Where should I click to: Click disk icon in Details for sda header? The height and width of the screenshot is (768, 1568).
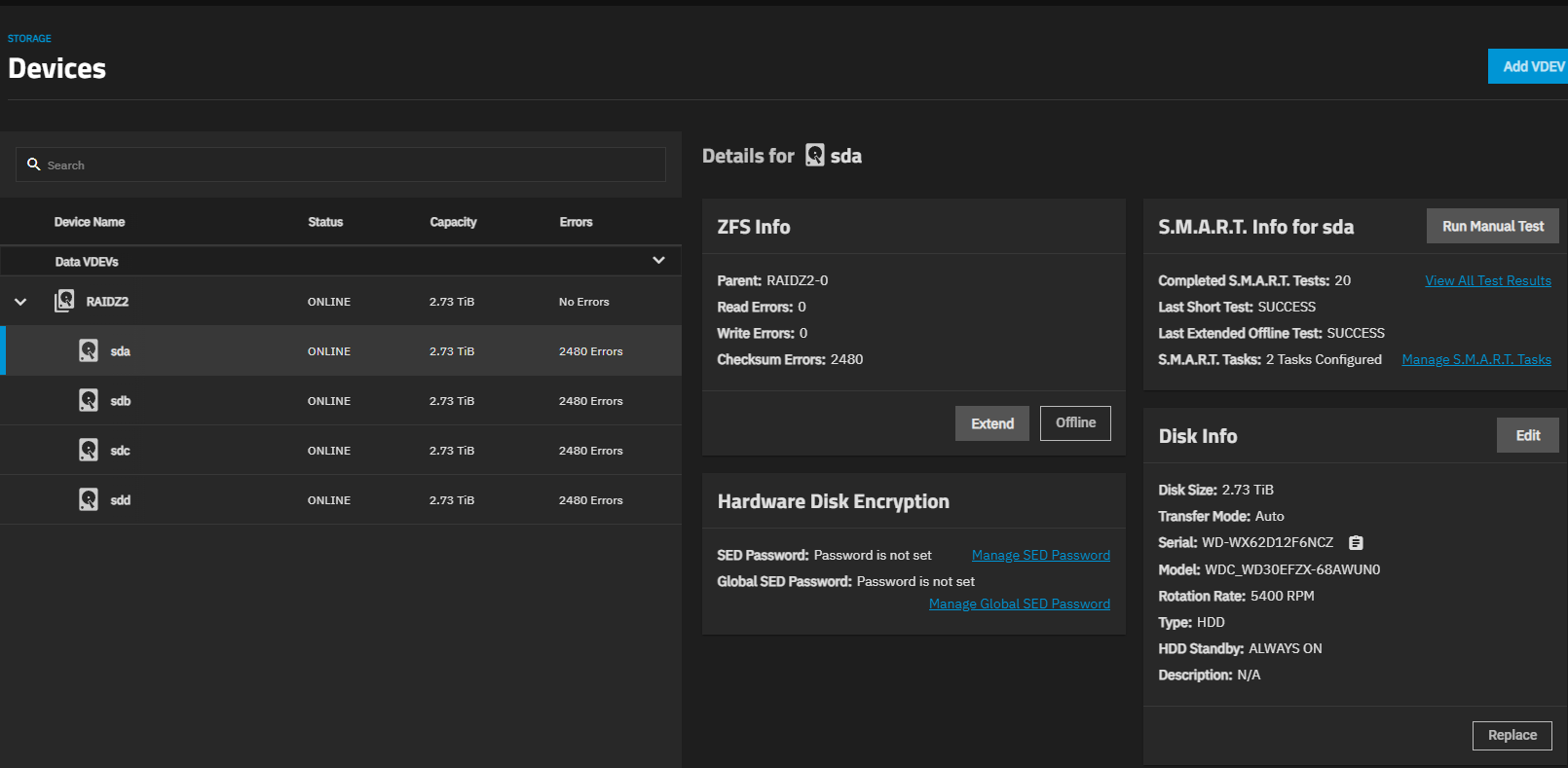coord(815,156)
